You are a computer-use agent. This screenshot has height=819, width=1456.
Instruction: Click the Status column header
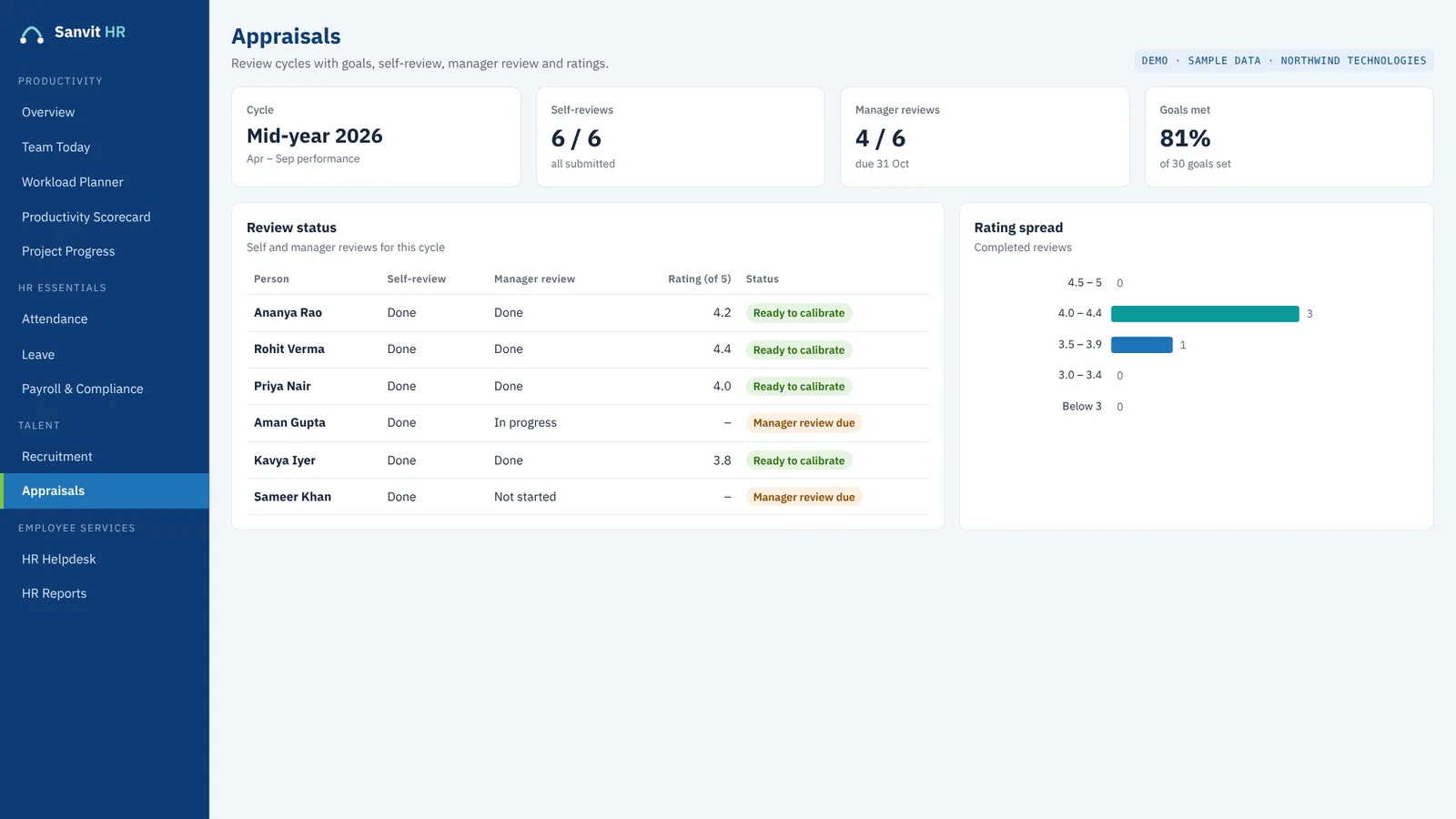point(763,279)
